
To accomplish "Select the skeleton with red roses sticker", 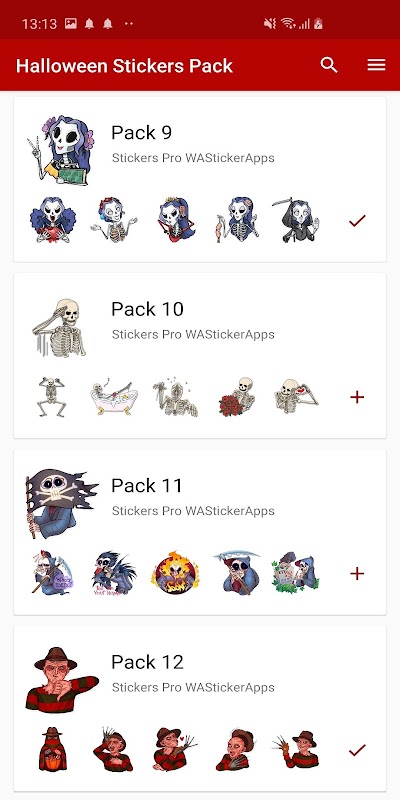I will pyautogui.click(x=236, y=397).
